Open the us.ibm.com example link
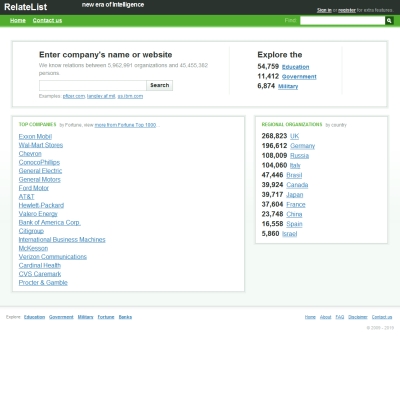The height and width of the screenshot is (400, 400). click(x=130, y=96)
